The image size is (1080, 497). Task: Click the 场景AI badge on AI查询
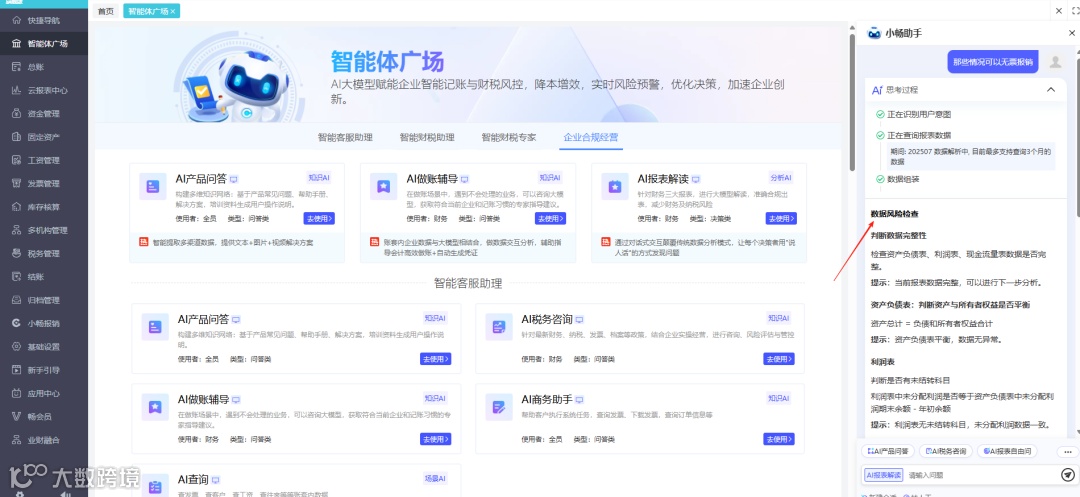[435, 478]
